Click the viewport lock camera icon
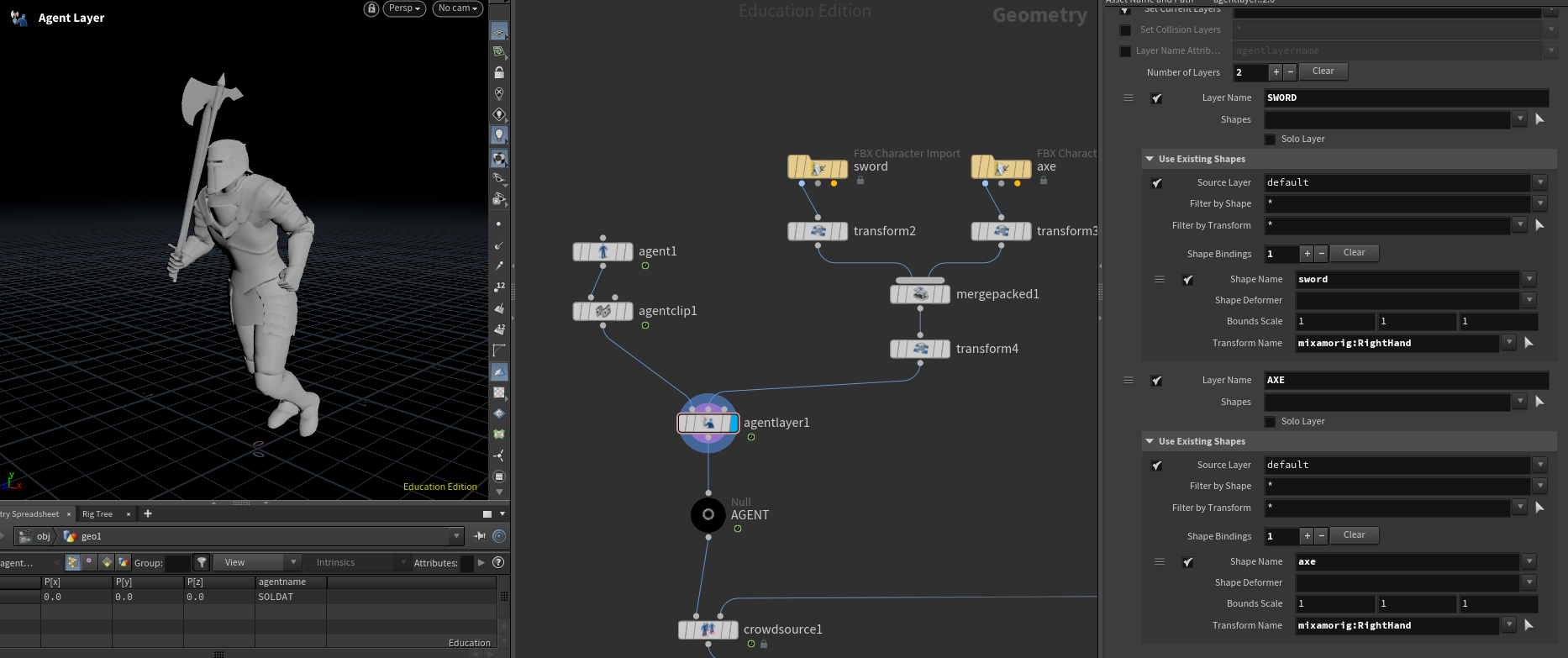 [371, 8]
